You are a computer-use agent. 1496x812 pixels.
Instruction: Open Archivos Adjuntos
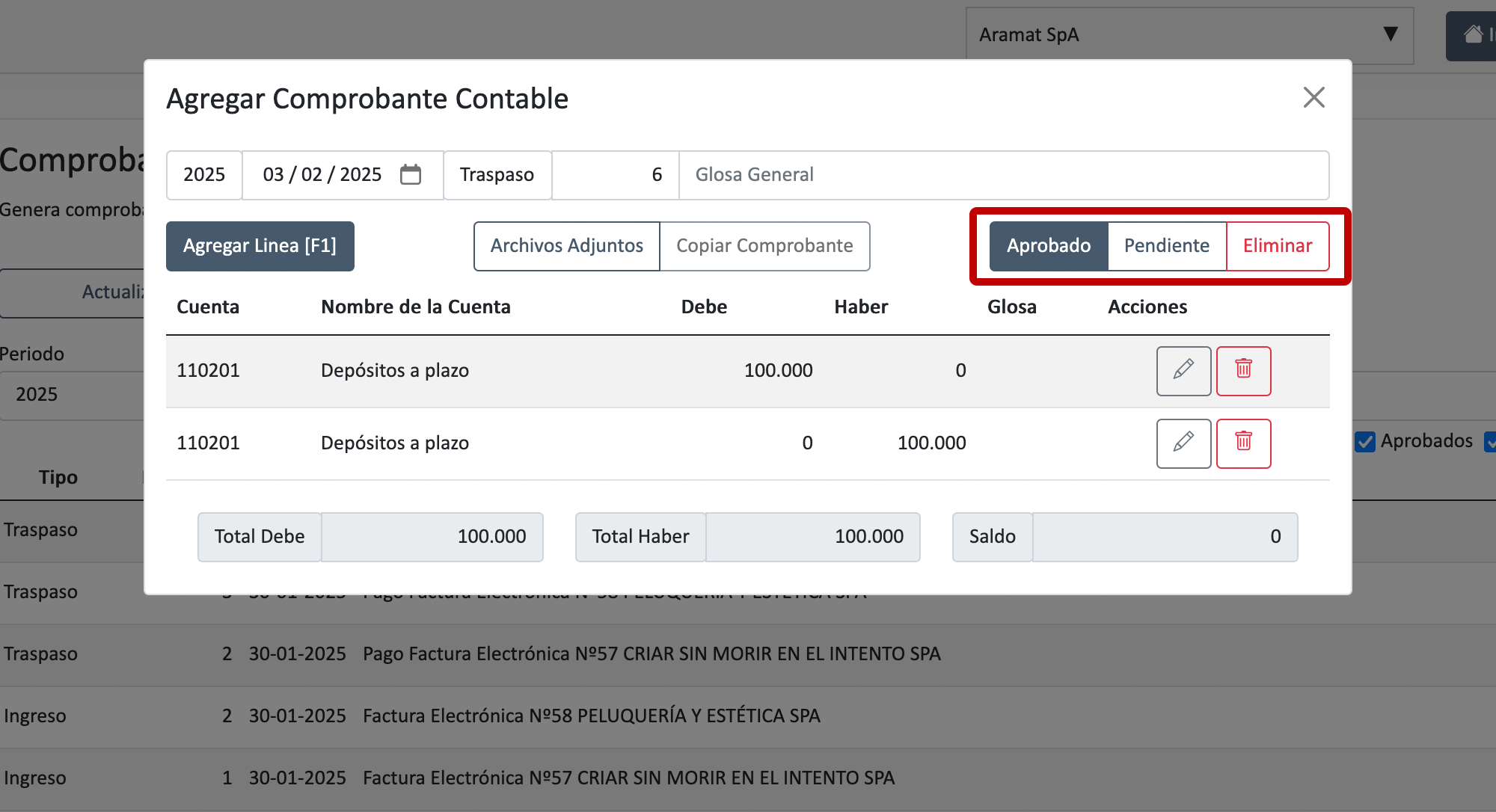point(566,246)
